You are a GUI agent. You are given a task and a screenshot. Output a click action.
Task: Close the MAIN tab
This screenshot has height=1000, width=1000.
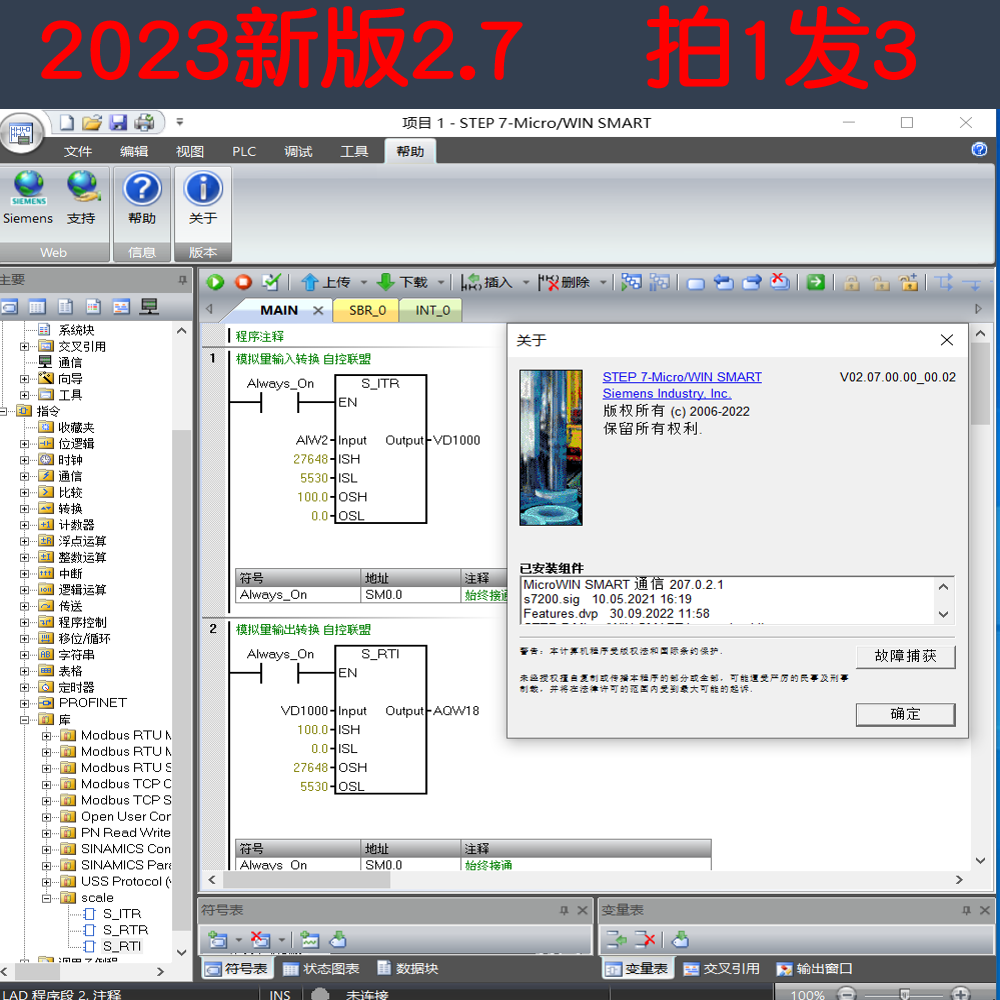click(x=318, y=311)
